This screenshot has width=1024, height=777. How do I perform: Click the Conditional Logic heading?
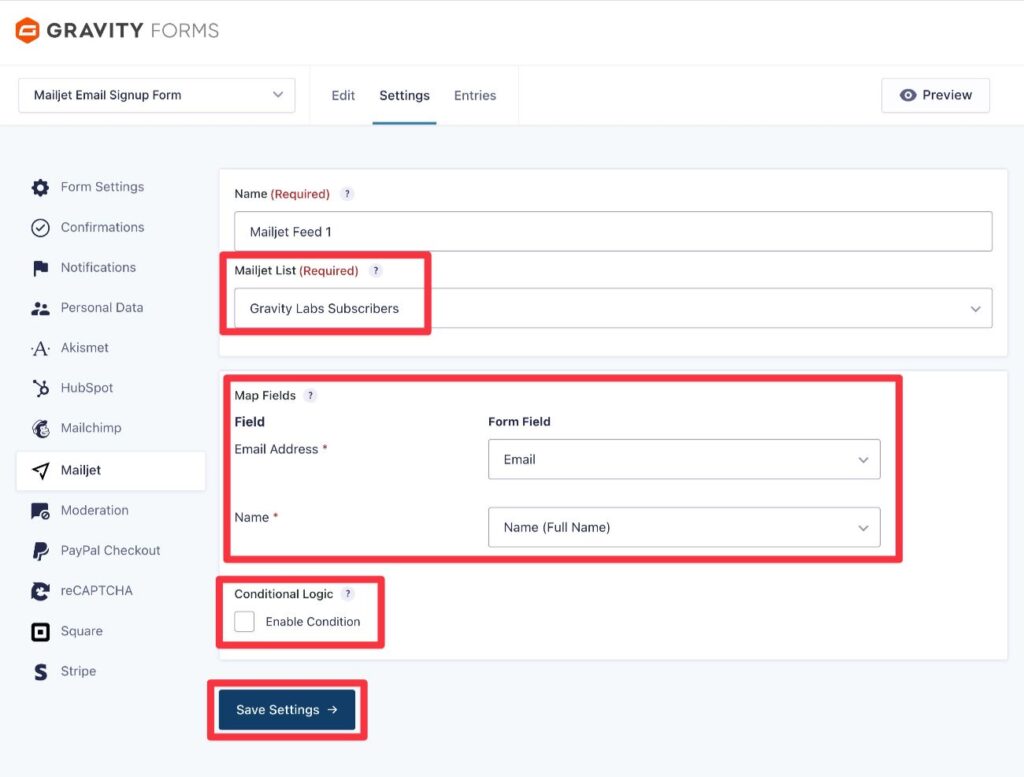(x=283, y=594)
